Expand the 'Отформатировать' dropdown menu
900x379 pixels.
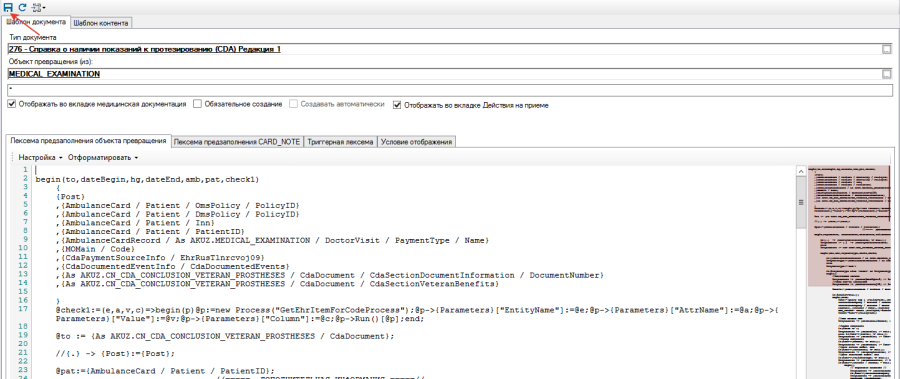point(103,157)
